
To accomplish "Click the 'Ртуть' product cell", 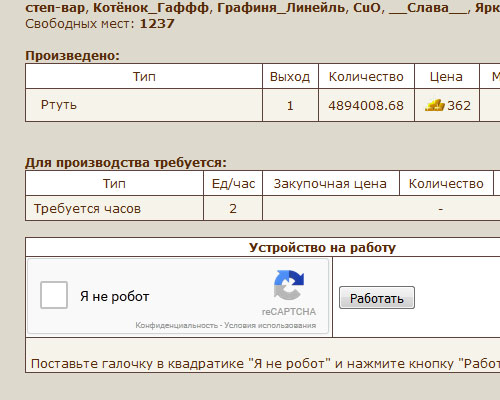I will (144, 105).
